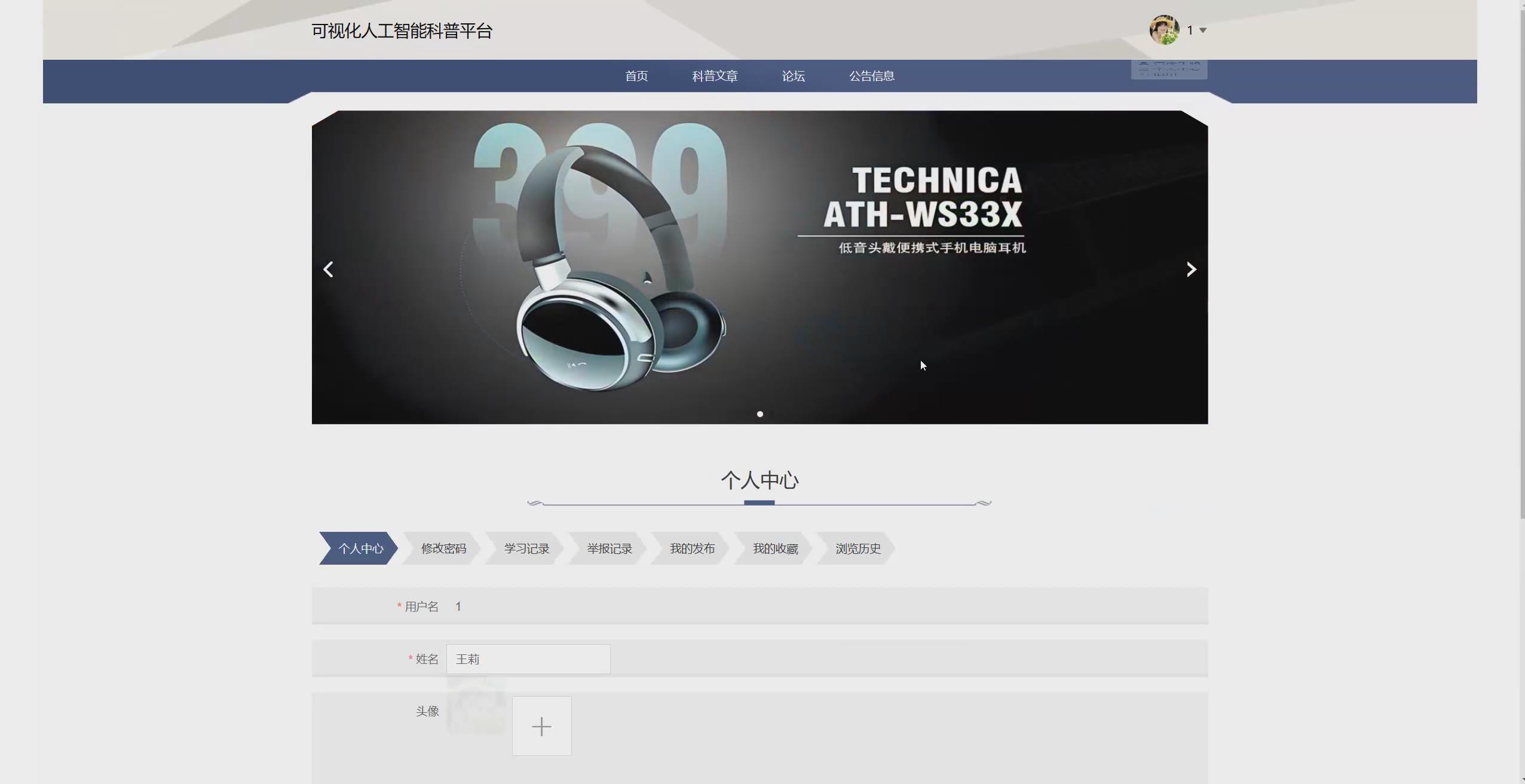Go to the 论坛 page

pos(793,76)
